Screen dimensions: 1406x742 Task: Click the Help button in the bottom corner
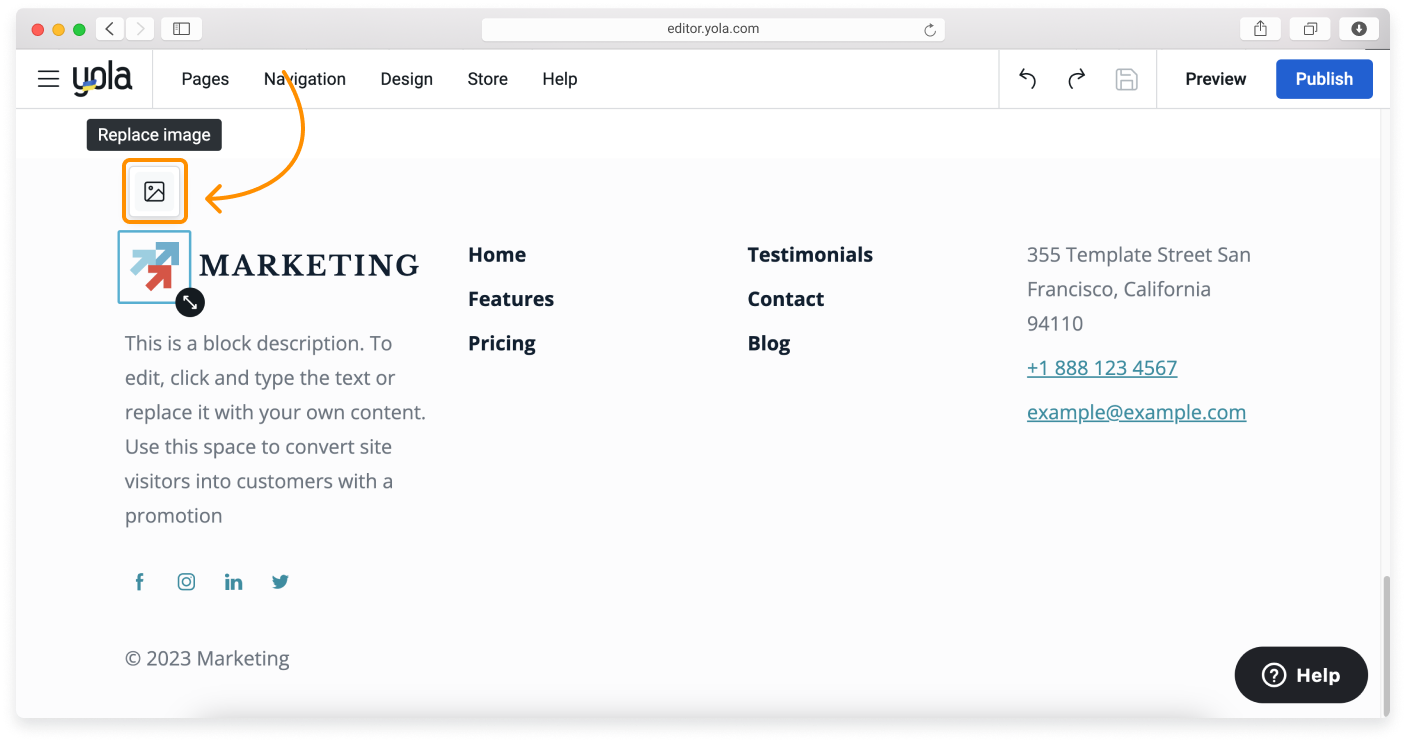pos(1300,675)
